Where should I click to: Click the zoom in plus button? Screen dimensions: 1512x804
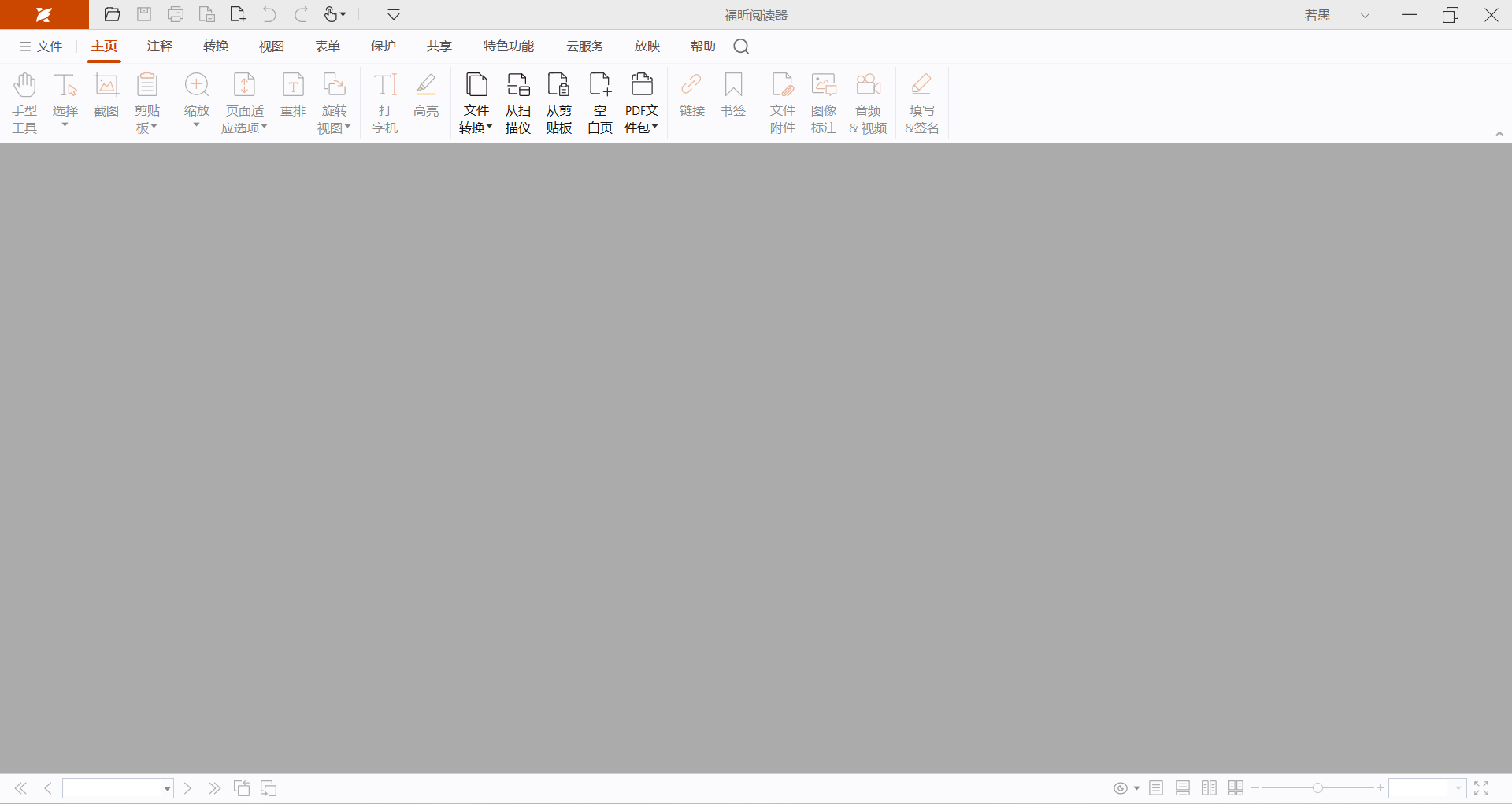click(x=1380, y=787)
